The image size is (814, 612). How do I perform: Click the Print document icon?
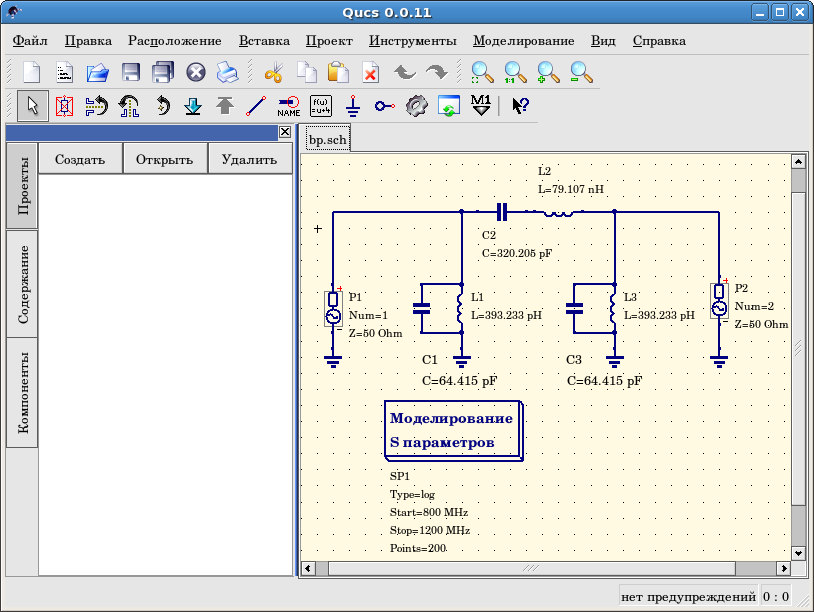pyautogui.click(x=227, y=72)
